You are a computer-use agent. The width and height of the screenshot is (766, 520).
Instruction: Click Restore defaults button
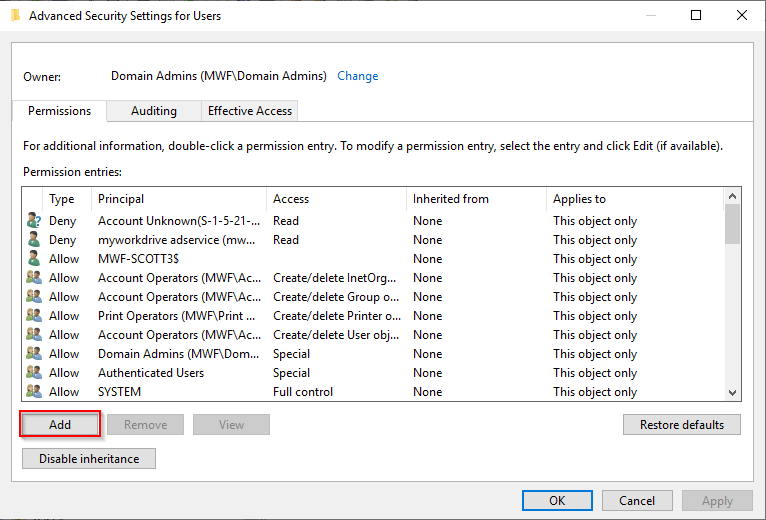coord(681,425)
